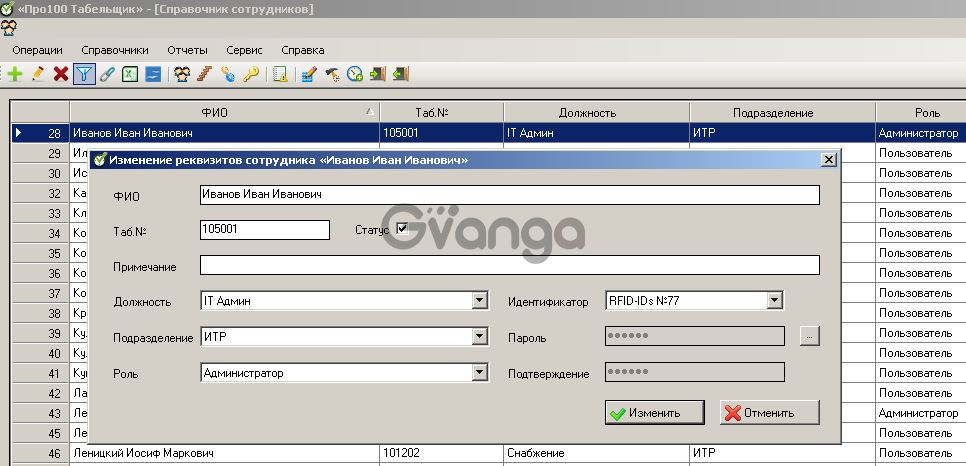
Task: Open the Справочники menu
Action: (x=114, y=50)
